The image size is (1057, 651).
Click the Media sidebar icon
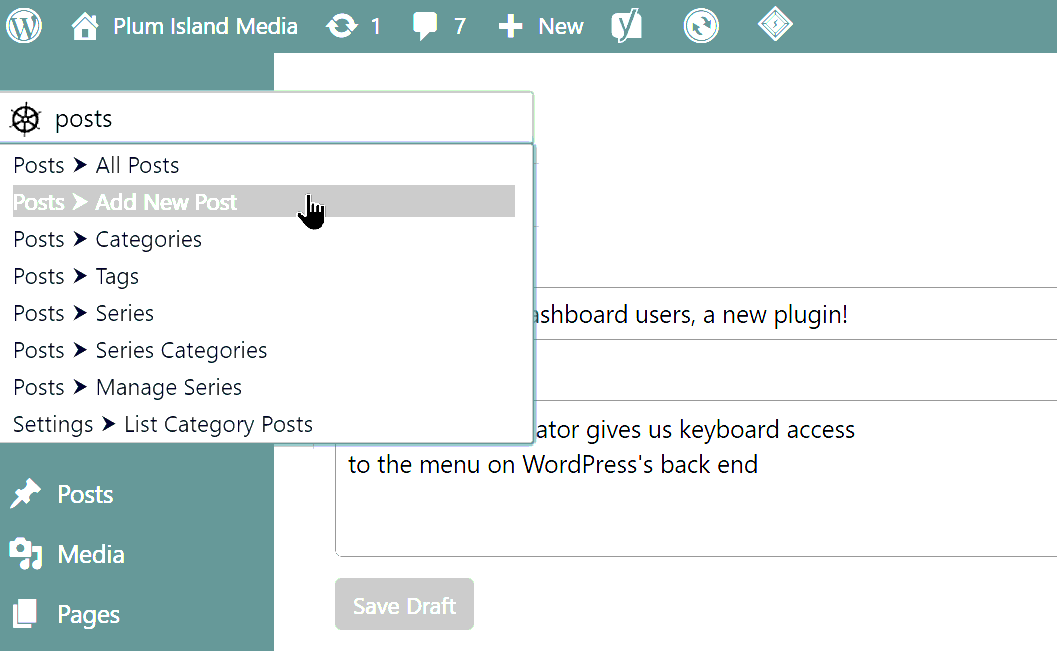(x=26, y=554)
